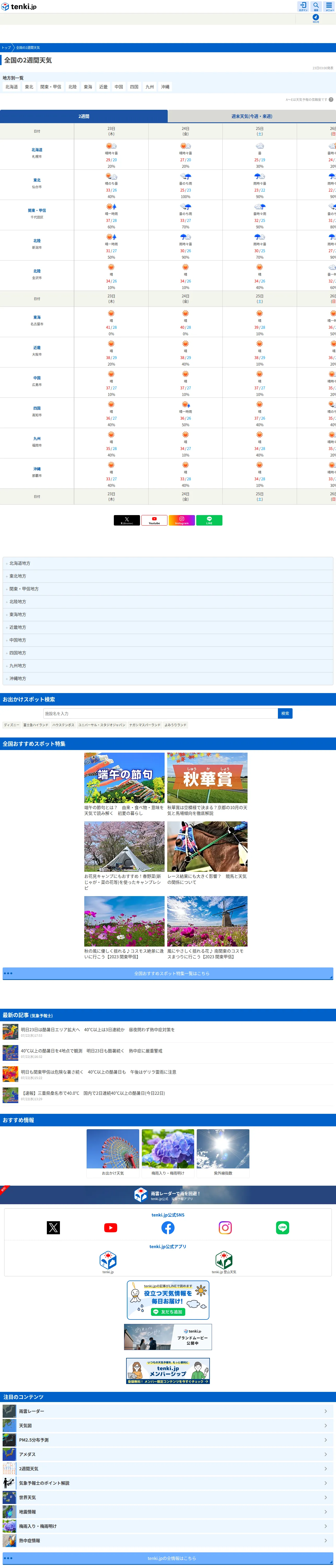Open the official Instagram icon in tenki.jp公式SNS
Screen dimensions: 336x1568
(225, 1228)
